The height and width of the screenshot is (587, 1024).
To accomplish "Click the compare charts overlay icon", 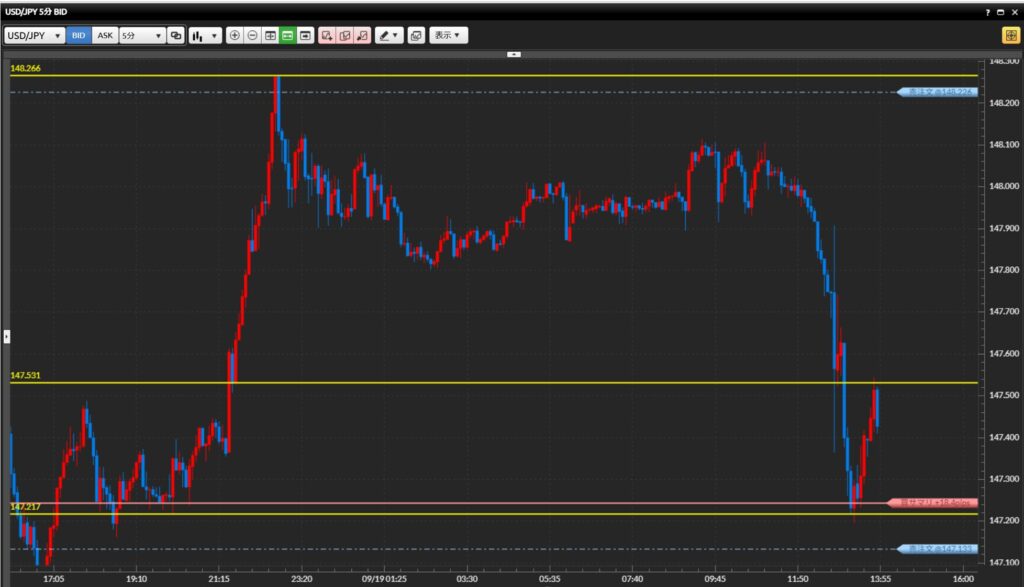I will 176,35.
